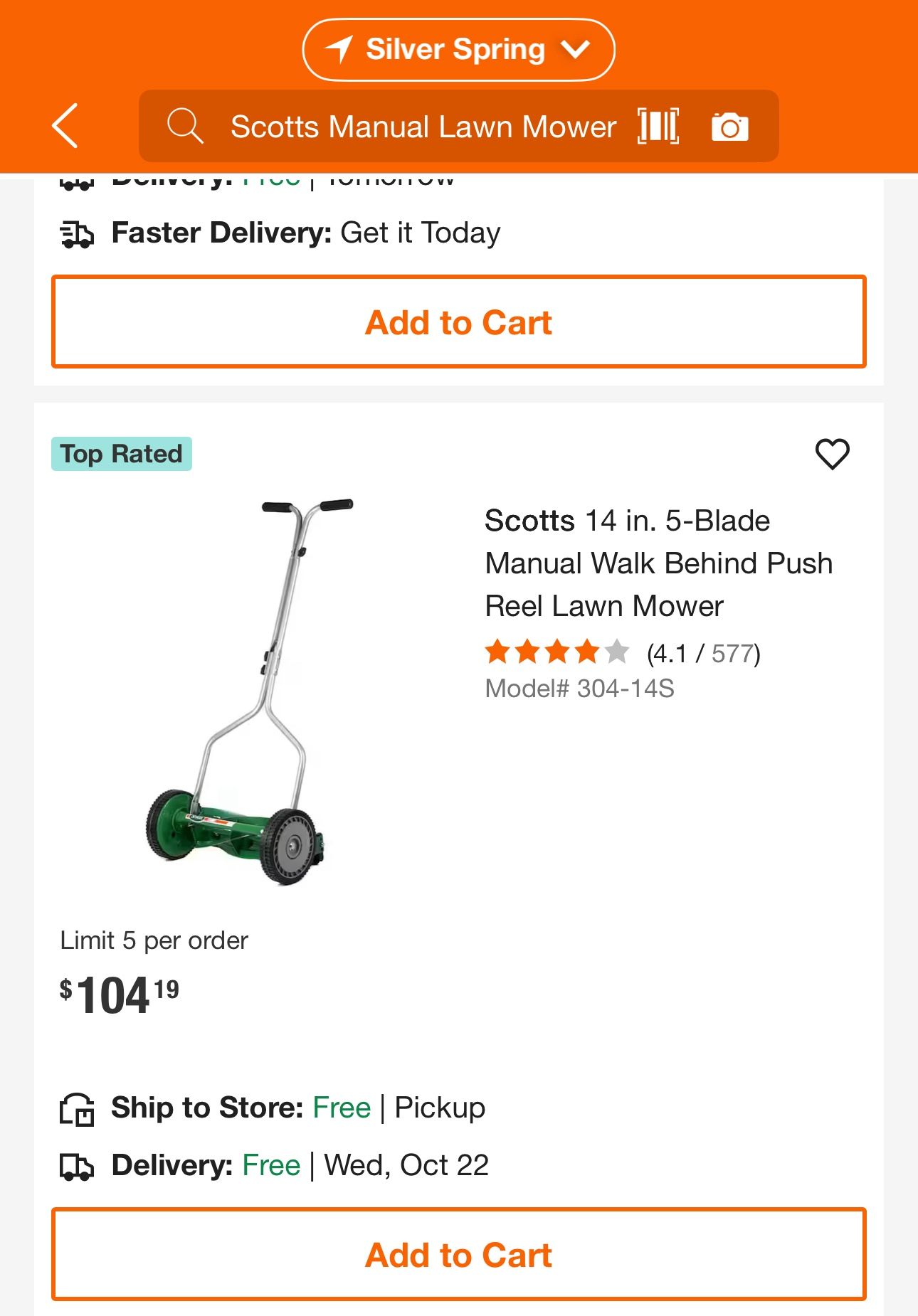
Task: Tap the back arrow to return
Action: (65, 127)
